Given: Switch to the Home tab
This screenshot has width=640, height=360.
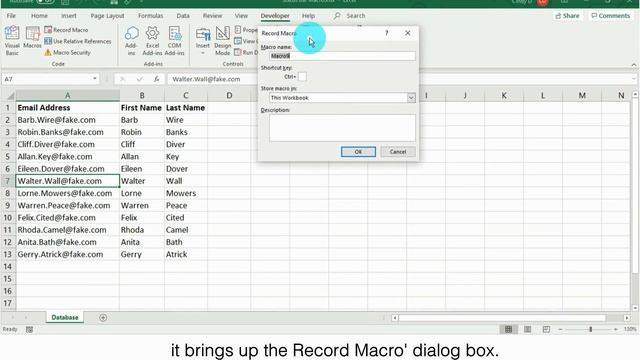Looking at the screenshot, I should coord(39,16).
